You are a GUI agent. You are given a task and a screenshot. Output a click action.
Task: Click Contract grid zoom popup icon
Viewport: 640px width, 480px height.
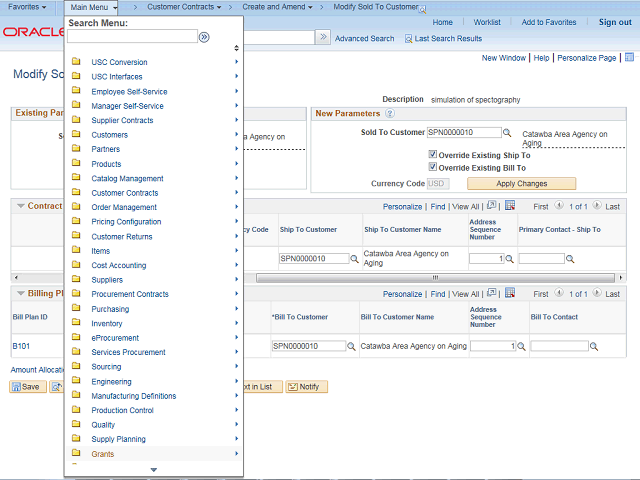(x=491, y=205)
